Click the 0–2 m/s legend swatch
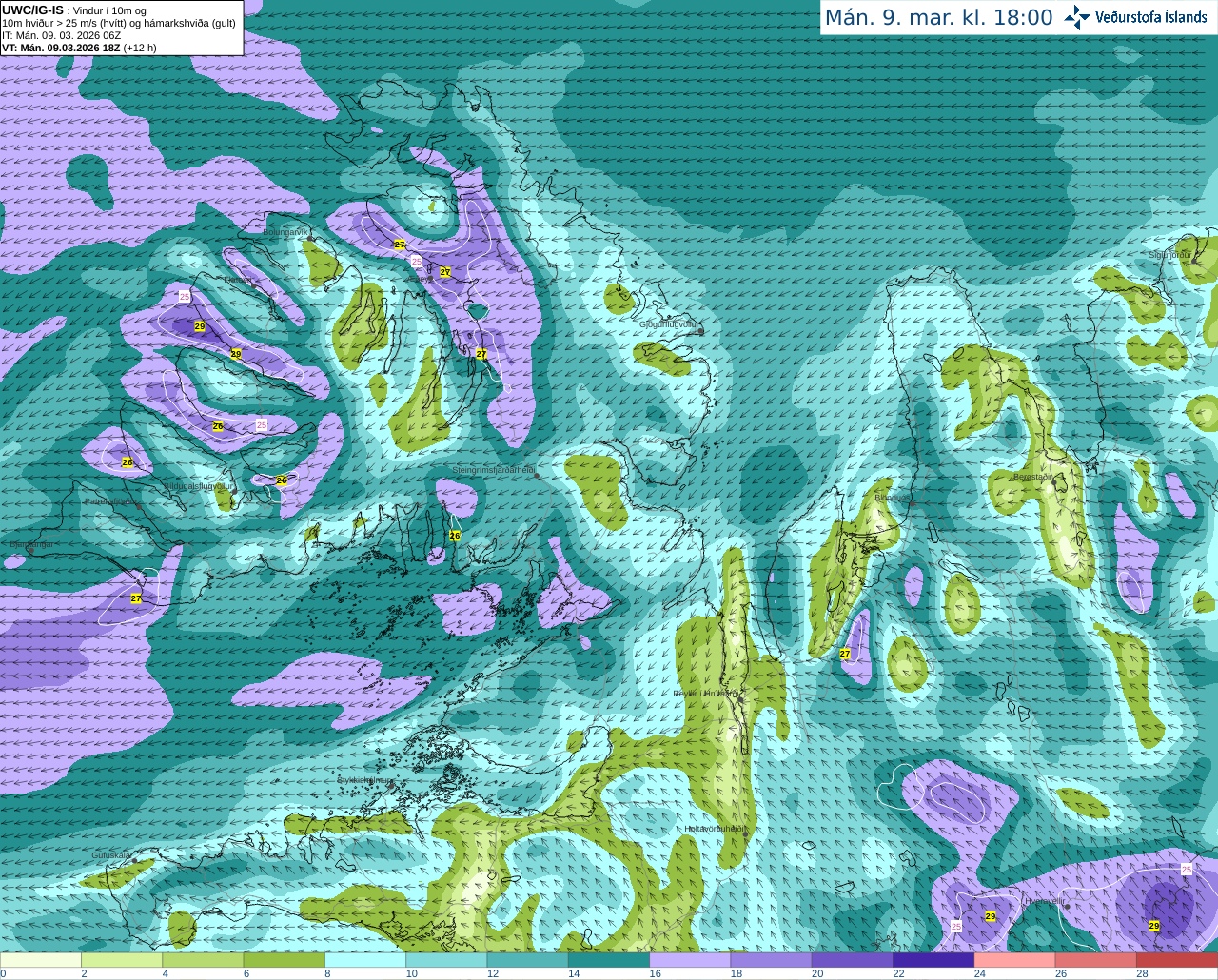The height and width of the screenshot is (980, 1218). click(x=41, y=960)
